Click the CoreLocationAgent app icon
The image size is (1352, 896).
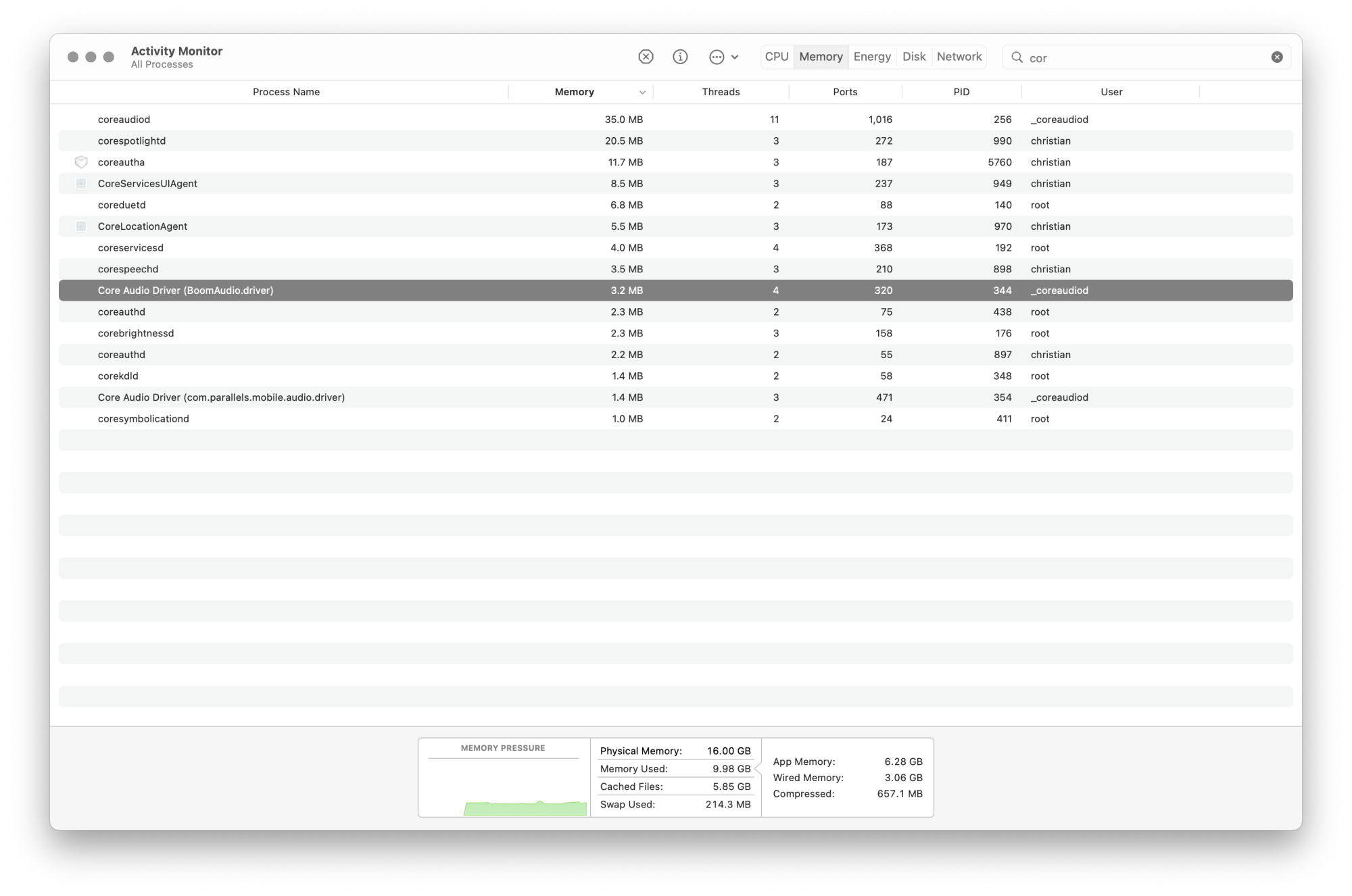tap(81, 226)
